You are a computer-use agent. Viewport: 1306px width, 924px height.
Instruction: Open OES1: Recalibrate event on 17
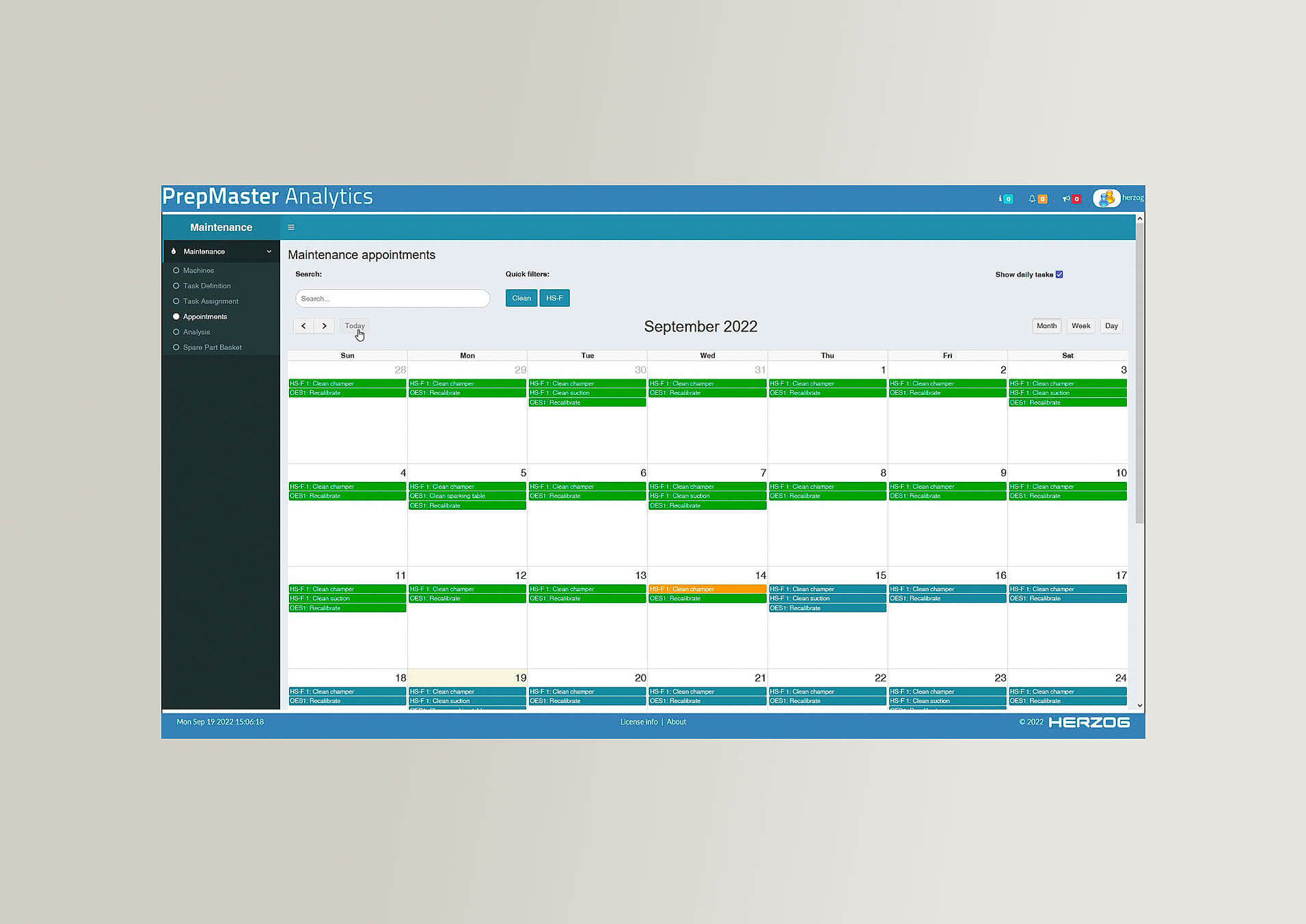tap(1067, 599)
